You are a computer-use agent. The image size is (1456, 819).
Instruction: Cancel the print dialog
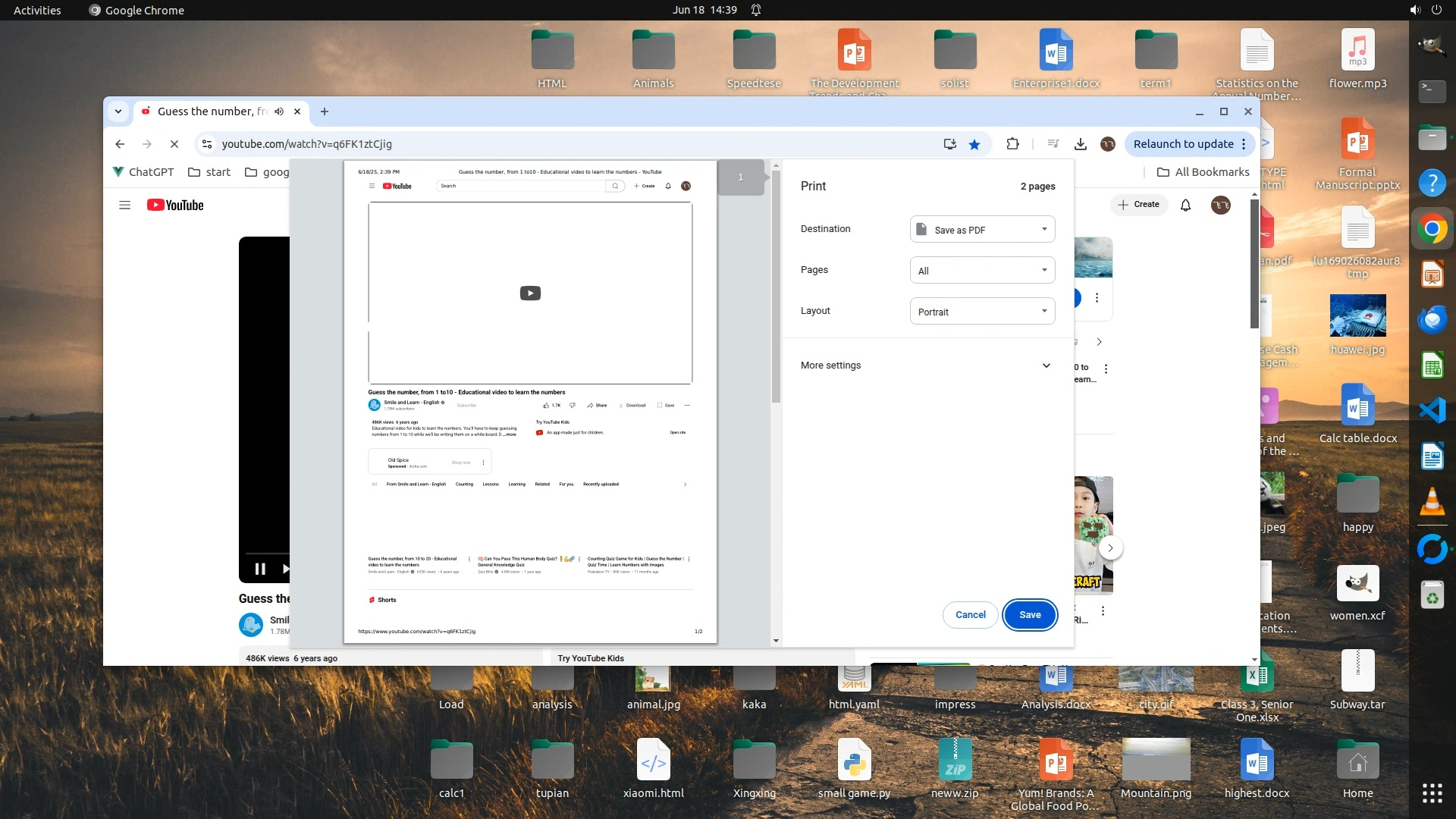pos(970,615)
